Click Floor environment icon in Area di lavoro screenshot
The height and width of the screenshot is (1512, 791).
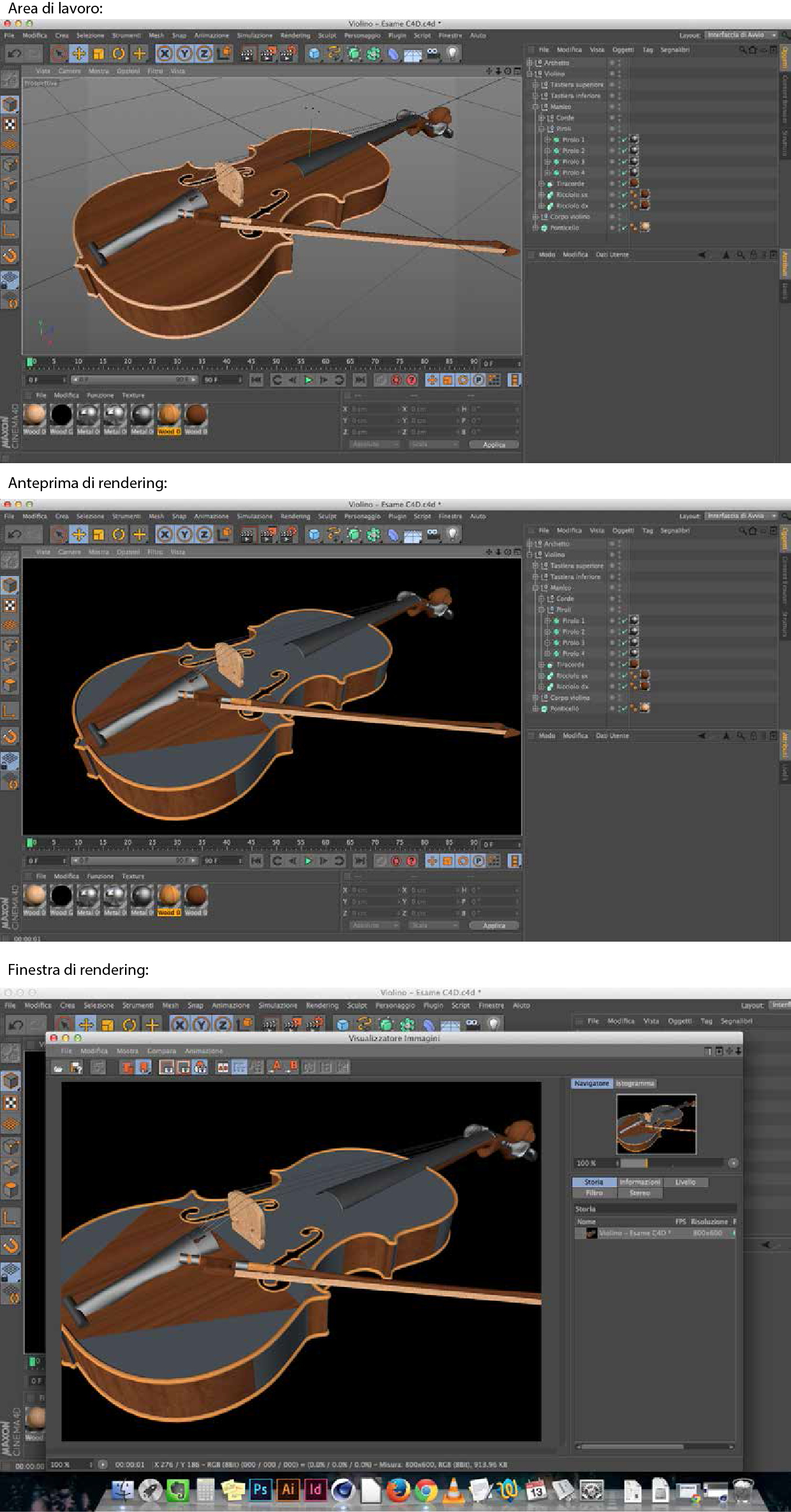click(x=413, y=54)
